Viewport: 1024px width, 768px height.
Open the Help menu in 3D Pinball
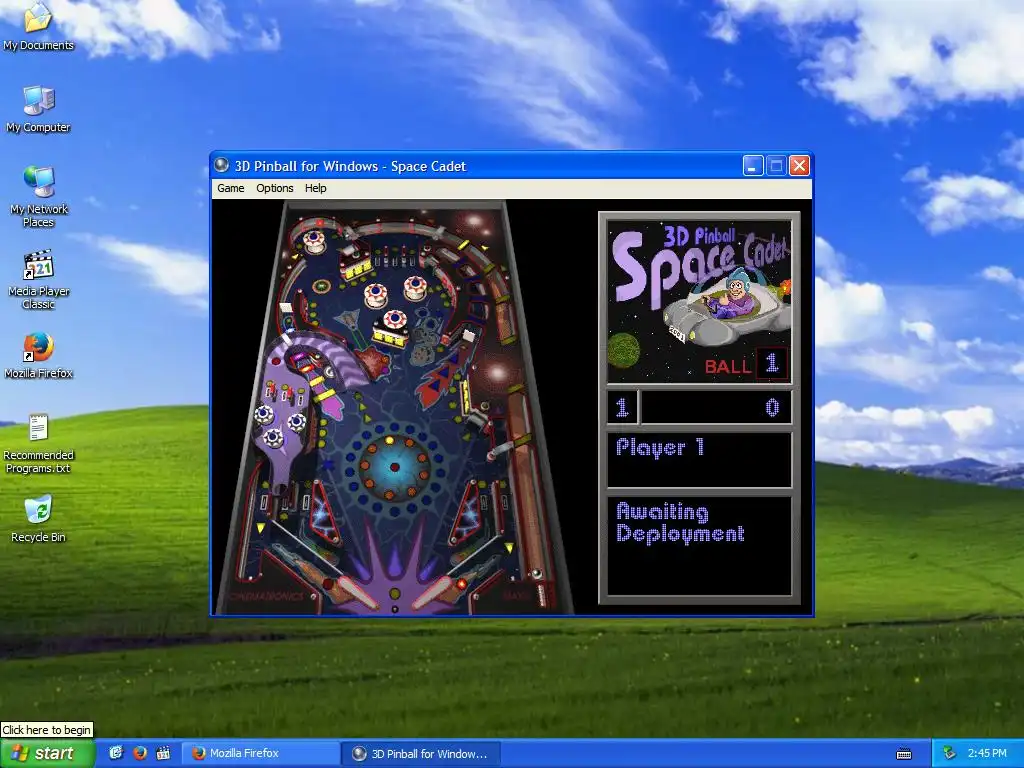pyautogui.click(x=315, y=188)
